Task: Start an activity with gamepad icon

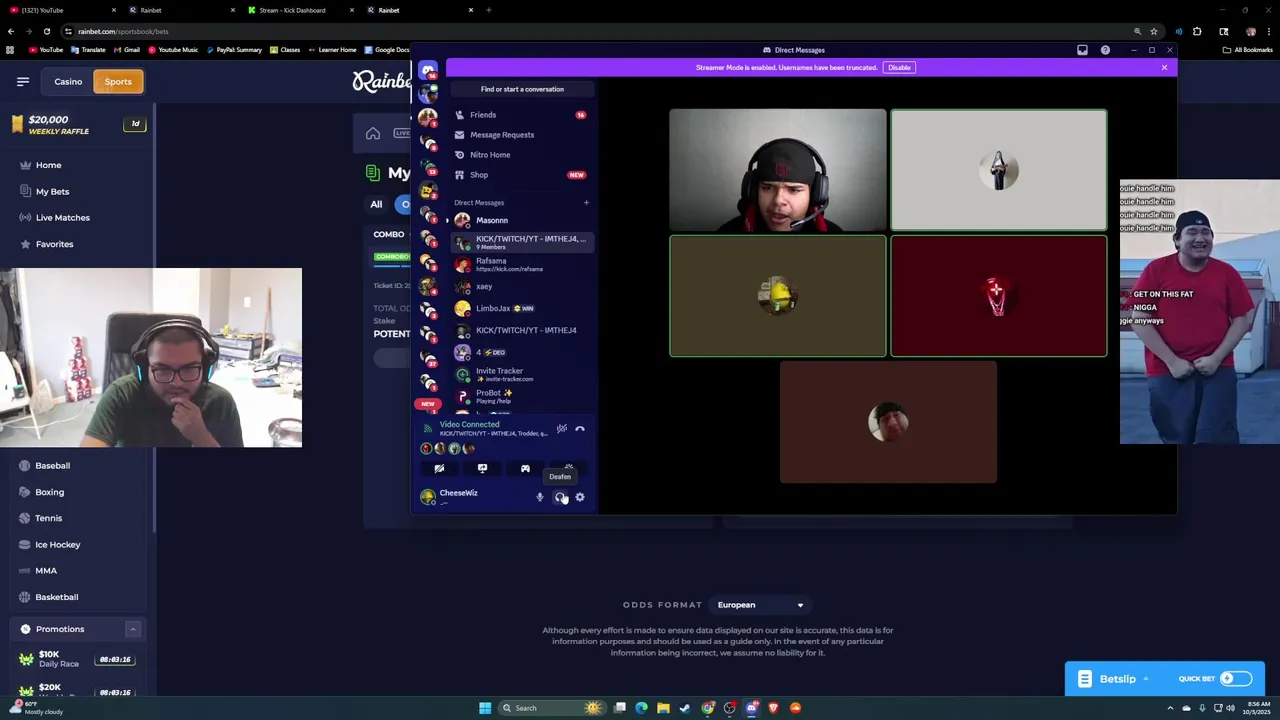Action: (525, 468)
